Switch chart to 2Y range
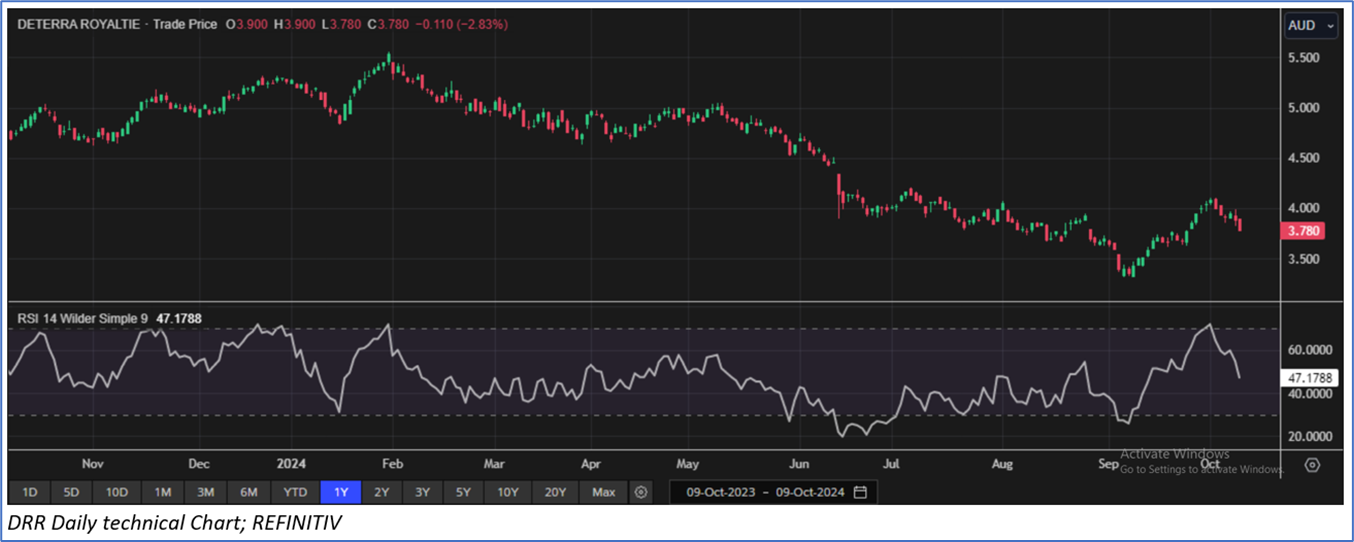This screenshot has width=1354, height=542. pos(382,492)
